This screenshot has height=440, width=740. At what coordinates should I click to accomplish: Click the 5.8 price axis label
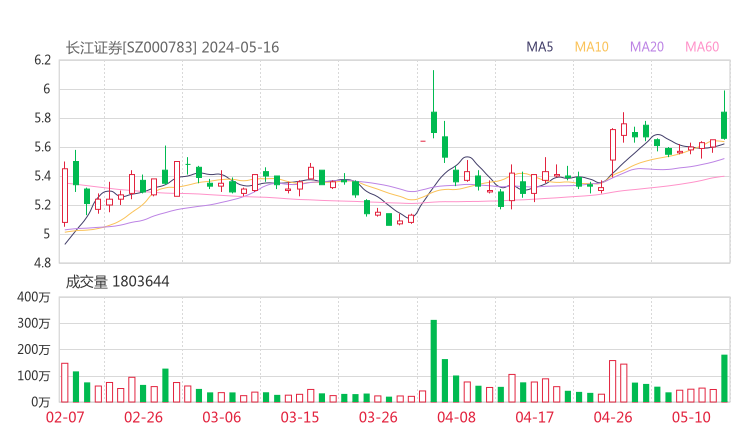pyautogui.click(x=42, y=118)
